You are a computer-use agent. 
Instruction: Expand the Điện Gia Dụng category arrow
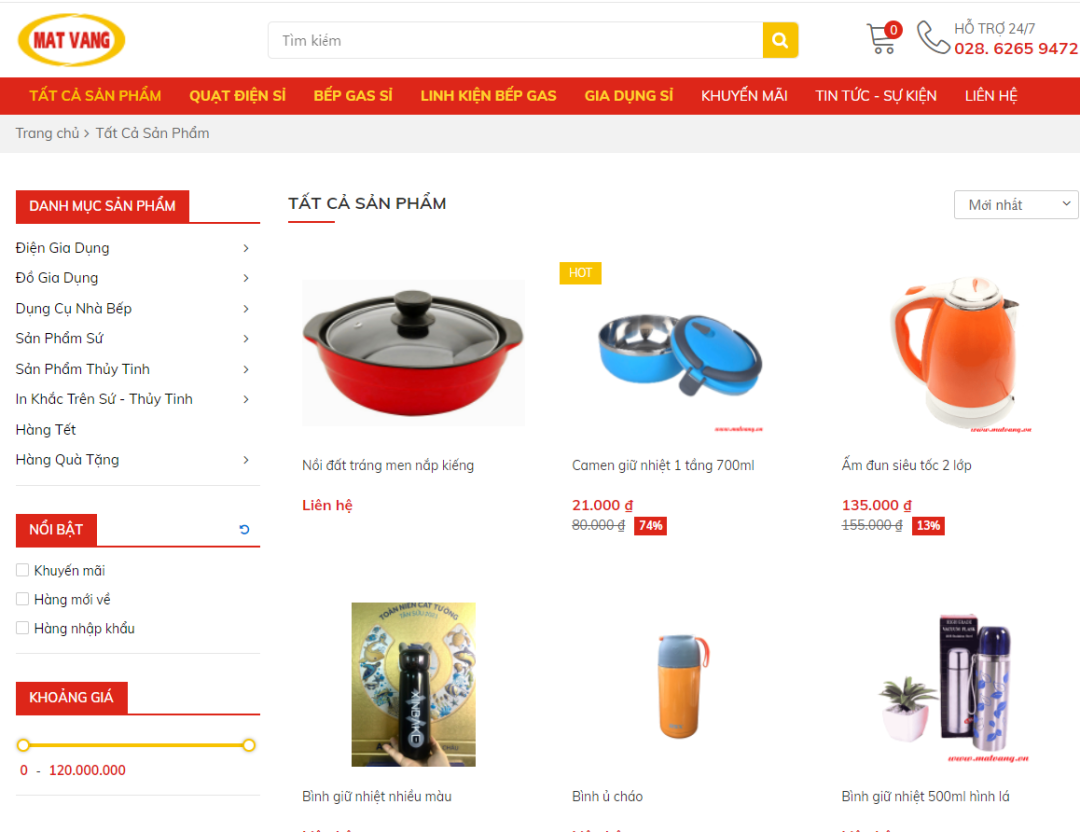click(246, 248)
